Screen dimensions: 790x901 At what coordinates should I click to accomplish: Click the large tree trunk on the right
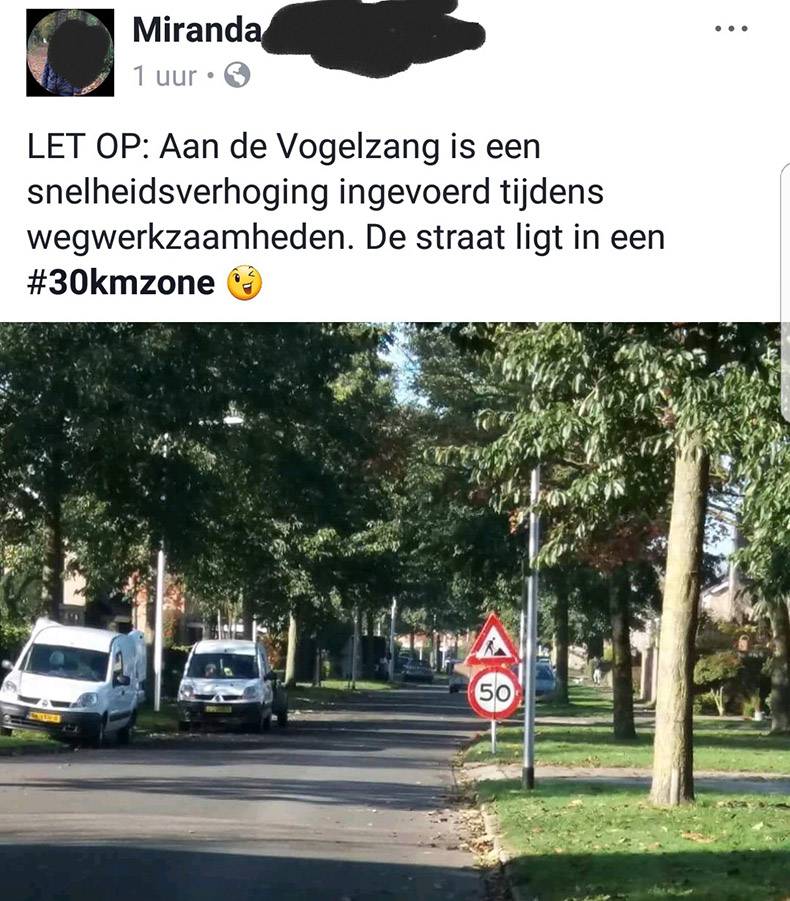tap(679, 621)
